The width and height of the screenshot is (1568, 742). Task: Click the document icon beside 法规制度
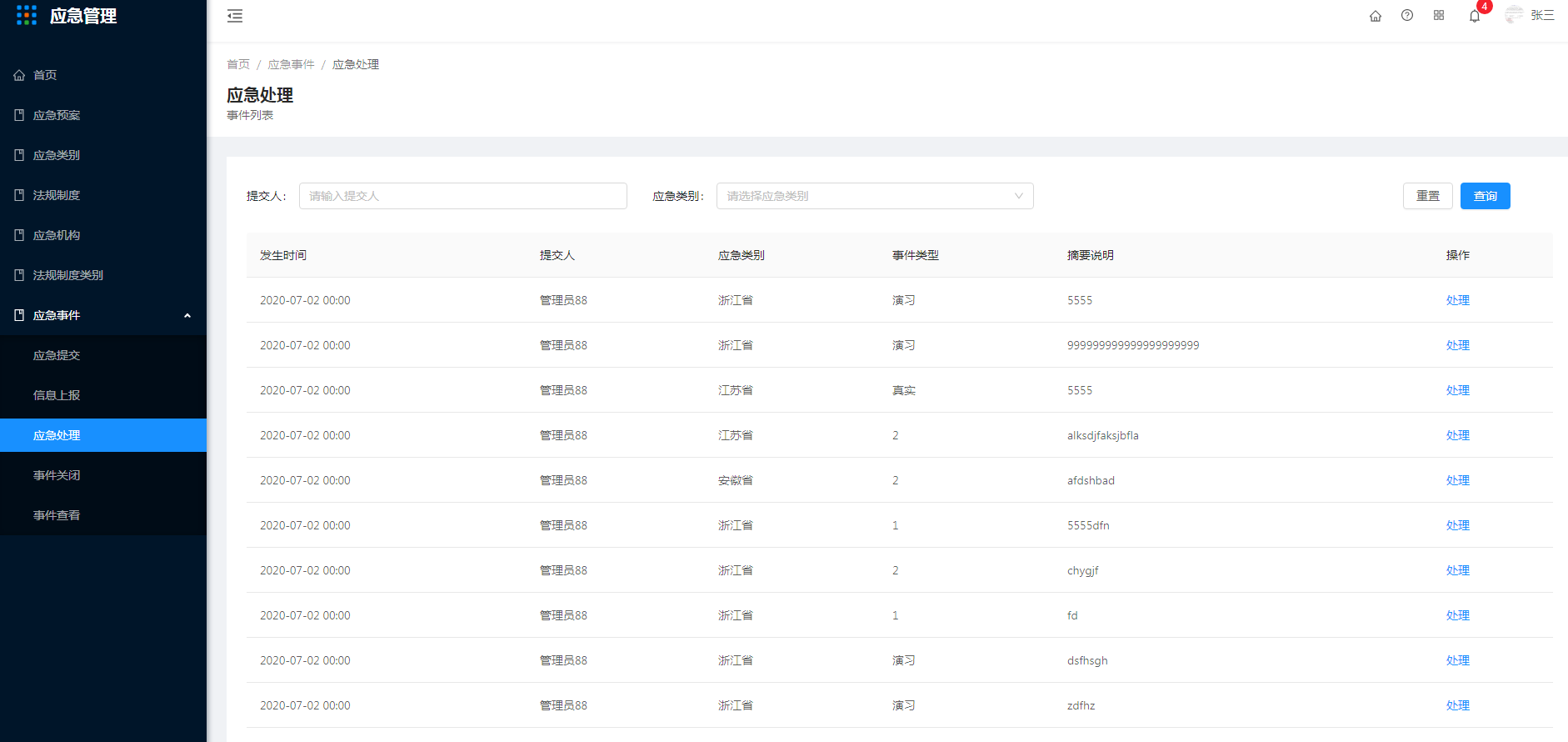(x=19, y=195)
